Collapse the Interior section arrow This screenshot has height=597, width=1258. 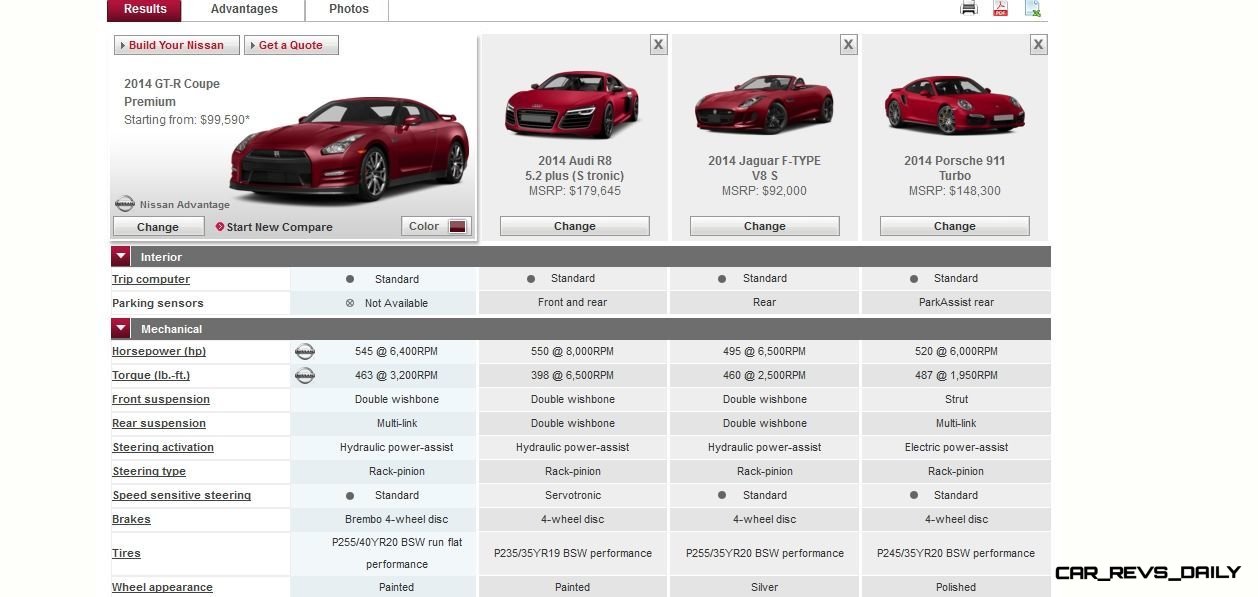click(x=120, y=257)
